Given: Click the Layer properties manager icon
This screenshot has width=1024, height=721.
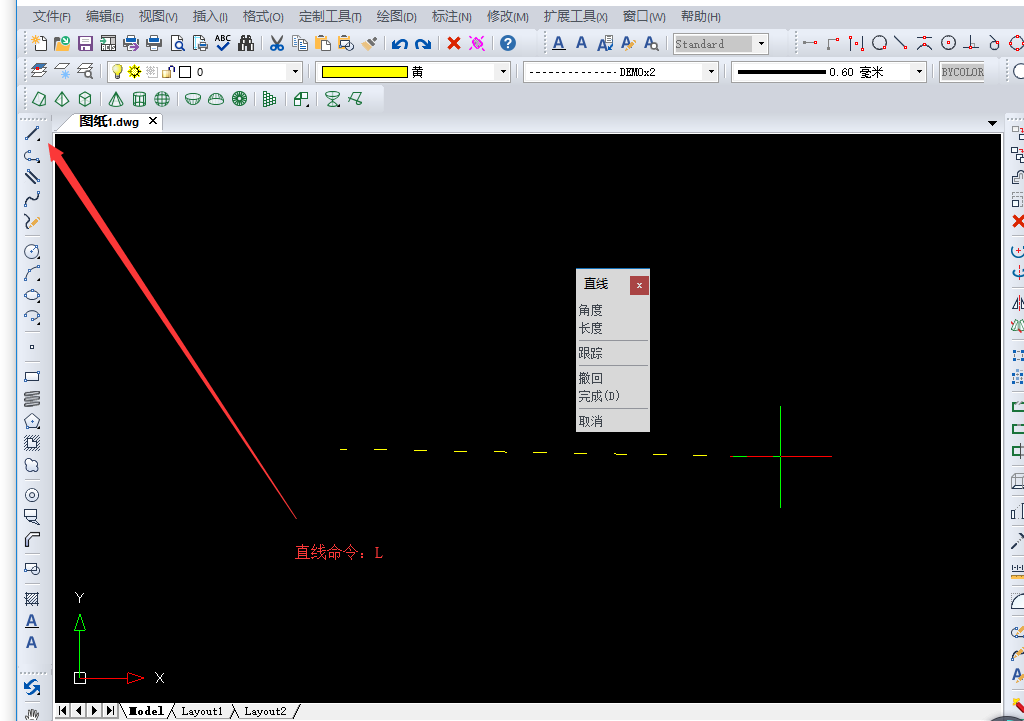Looking at the screenshot, I should 39,71.
